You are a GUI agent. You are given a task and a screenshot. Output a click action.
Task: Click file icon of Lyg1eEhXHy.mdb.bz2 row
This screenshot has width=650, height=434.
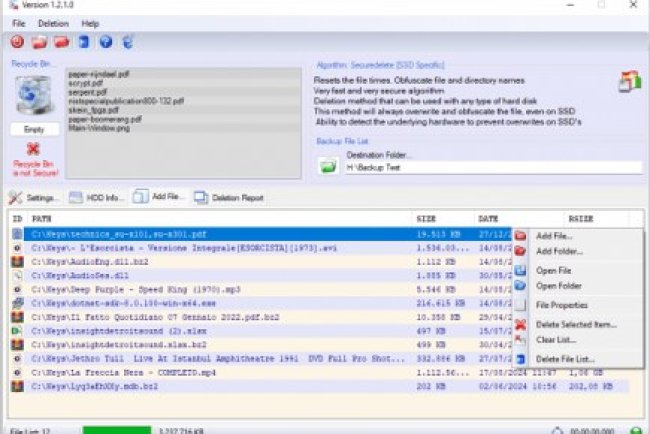pyautogui.click(x=17, y=386)
